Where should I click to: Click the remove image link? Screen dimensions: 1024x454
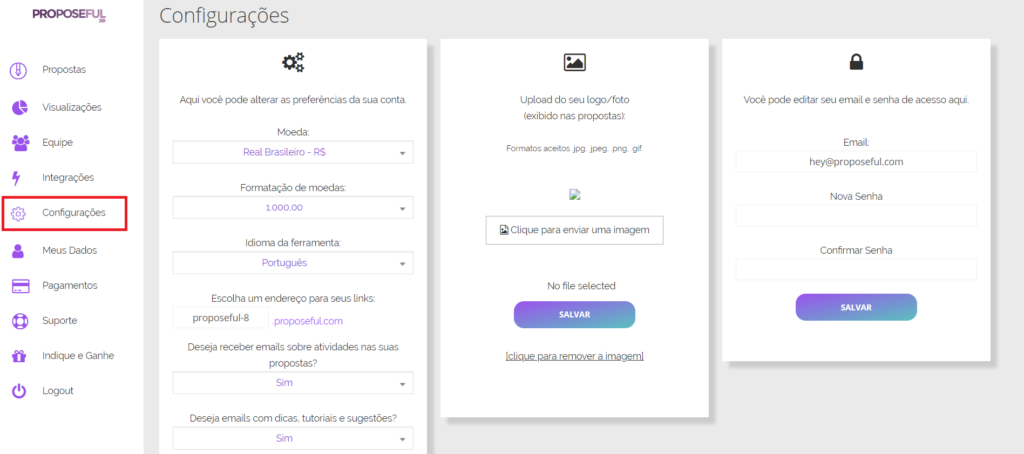pyautogui.click(x=574, y=356)
